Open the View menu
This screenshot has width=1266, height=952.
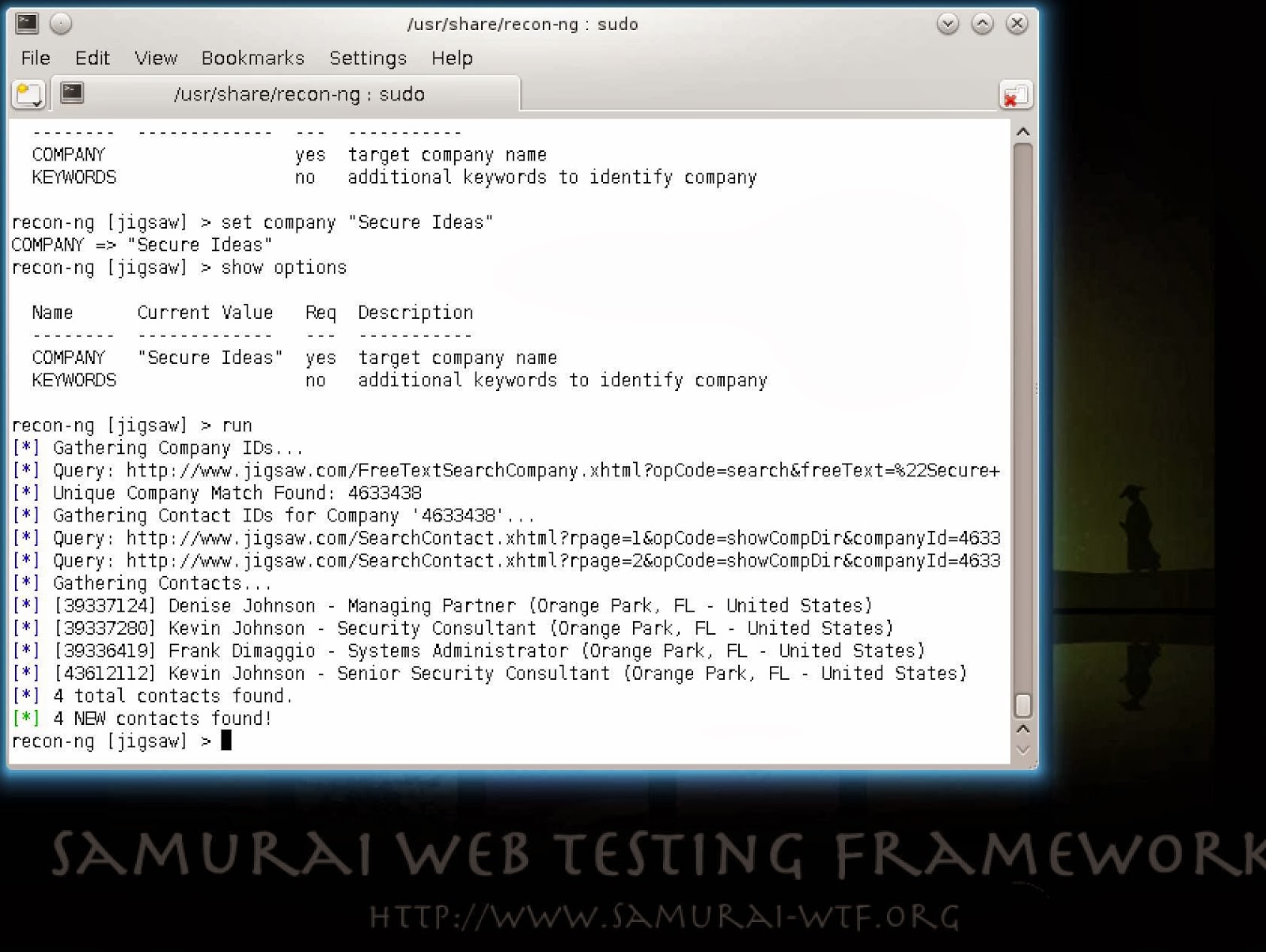[156, 58]
